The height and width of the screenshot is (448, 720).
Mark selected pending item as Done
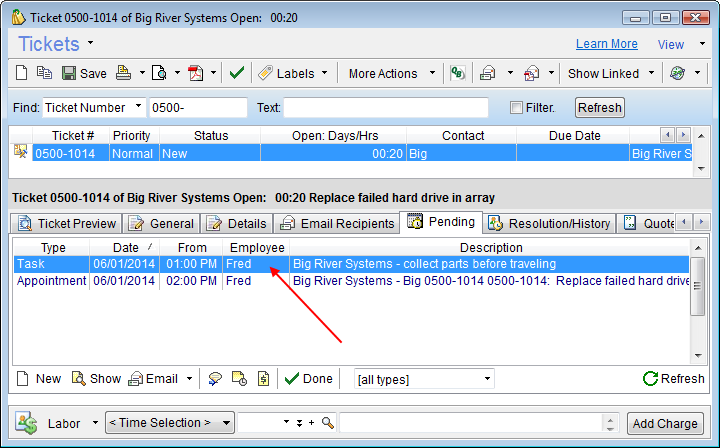(x=308, y=379)
